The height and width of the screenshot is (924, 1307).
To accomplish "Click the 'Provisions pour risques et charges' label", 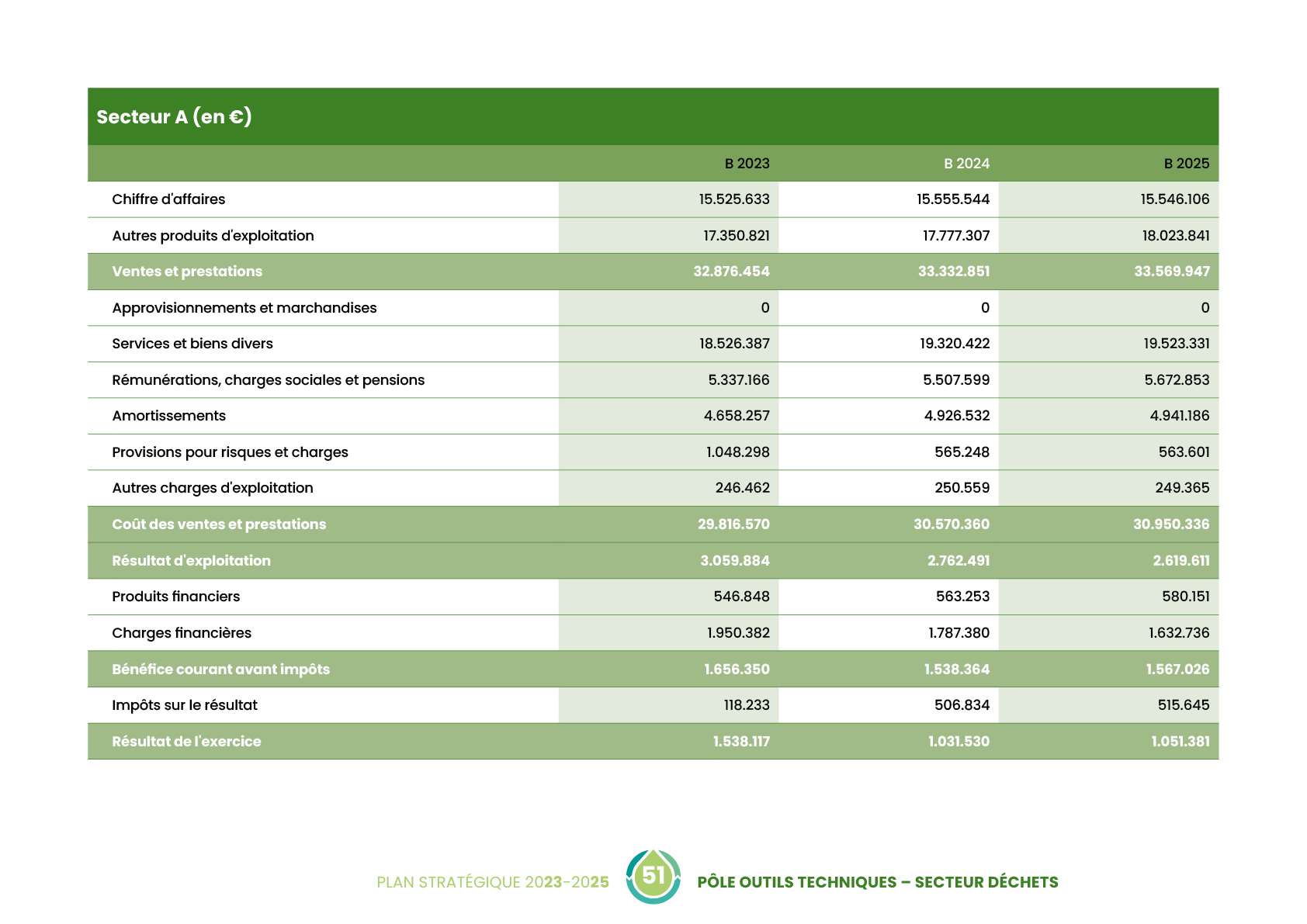I will tap(230, 452).
